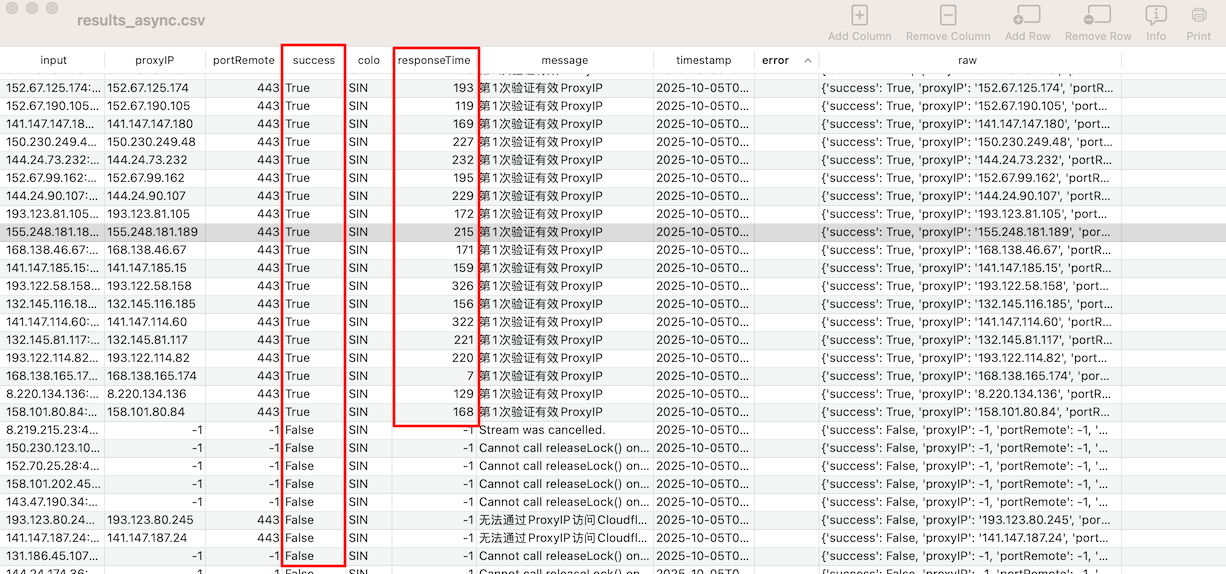The height and width of the screenshot is (574, 1226).
Task: Click the colo column header
Action: point(368,60)
